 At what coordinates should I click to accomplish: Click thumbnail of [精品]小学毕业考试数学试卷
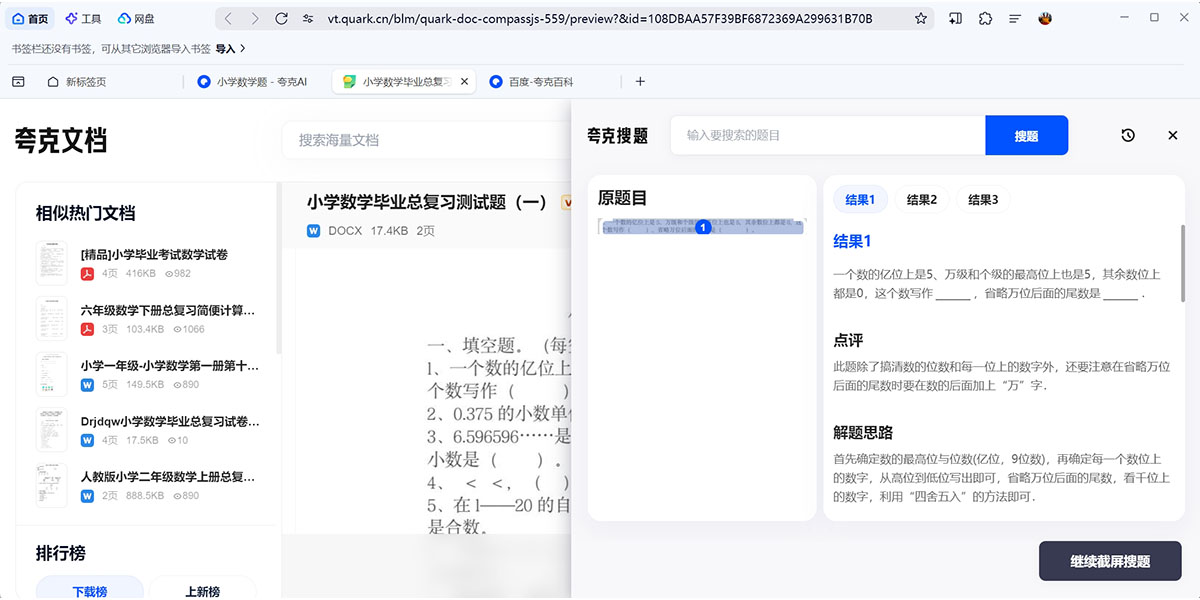pos(52,263)
